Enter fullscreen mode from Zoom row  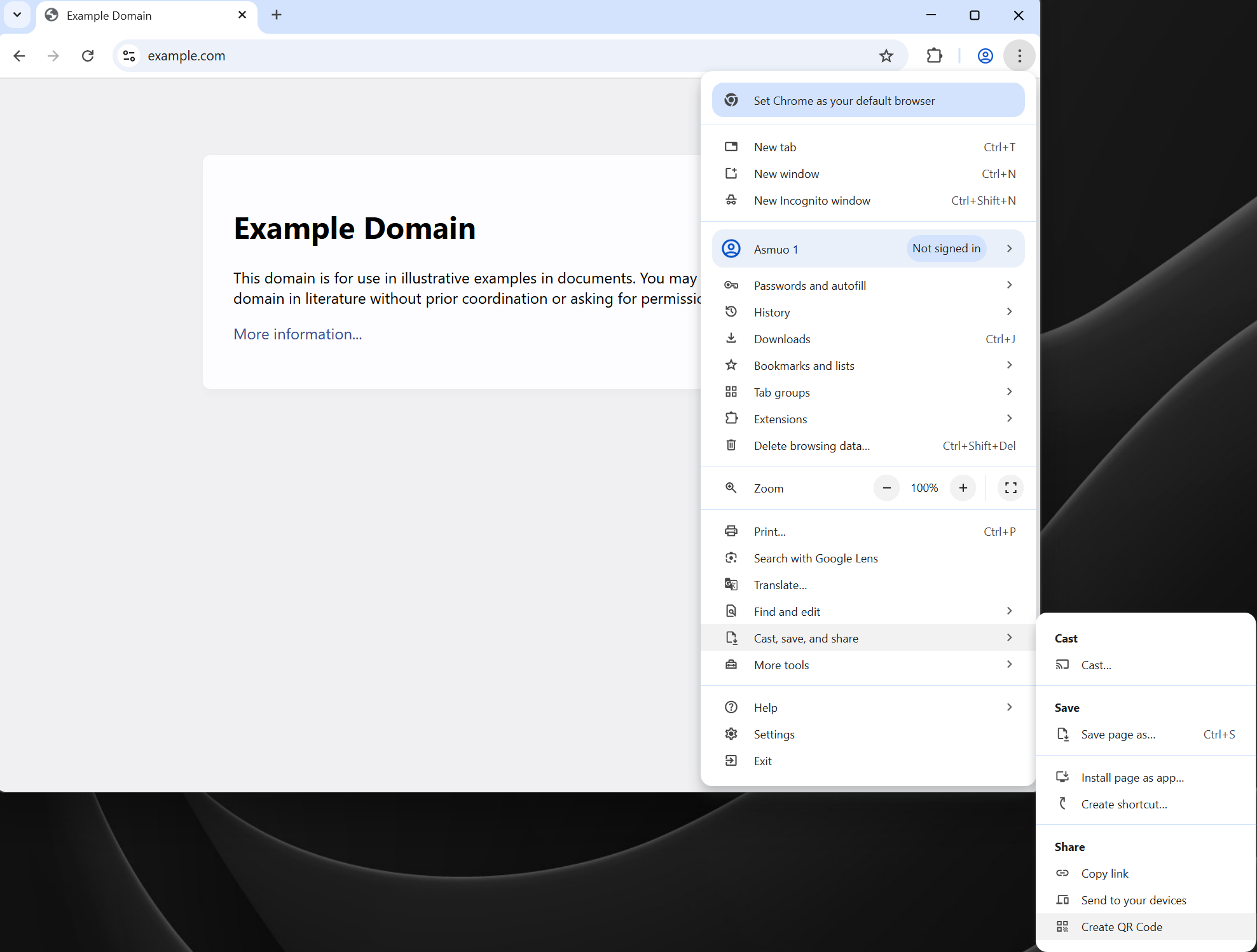[x=1010, y=488]
